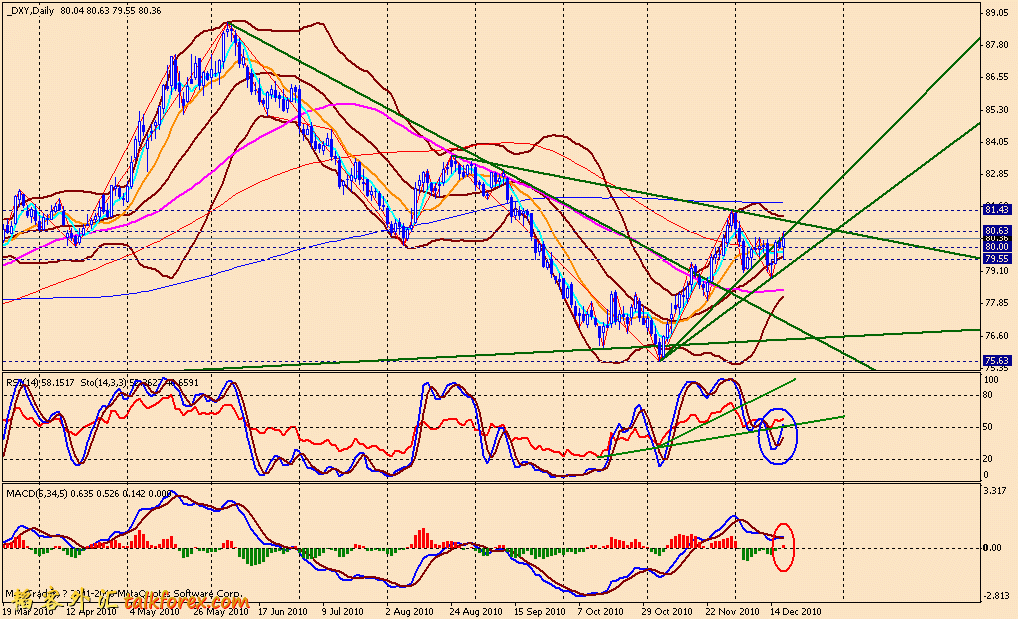This screenshot has width=1018, height=619.
Task: Select the 20 level on RSI scale
Action: click(x=989, y=459)
